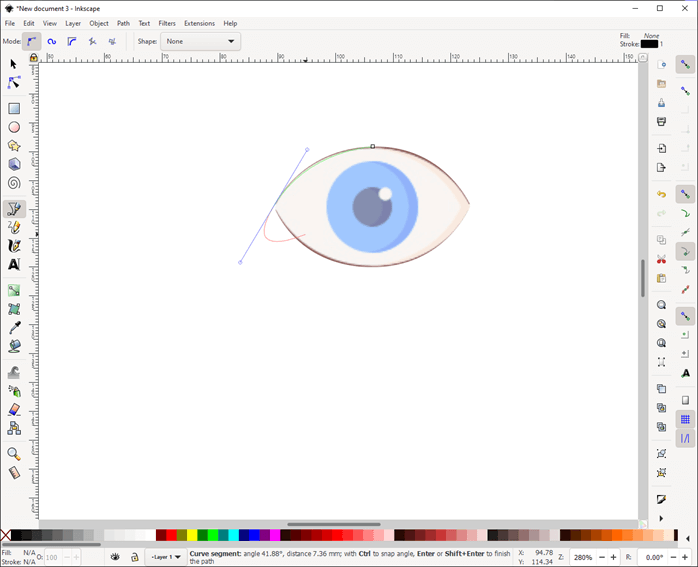The image size is (698, 567).
Task: Open the Filters menu
Action: (167, 23)
